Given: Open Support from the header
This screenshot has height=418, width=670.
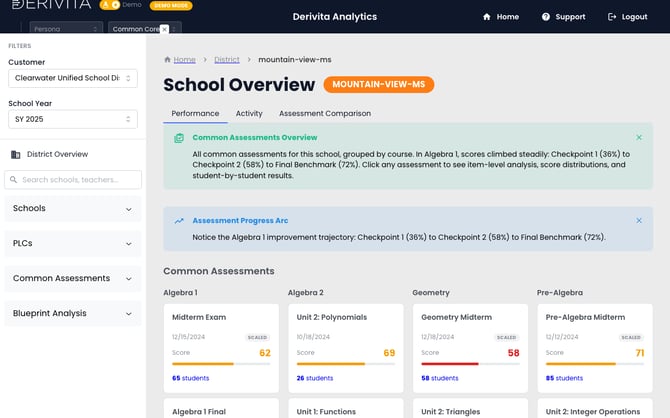Looking at the screenshot, I should pyautogui.click(x=563, y=17).
